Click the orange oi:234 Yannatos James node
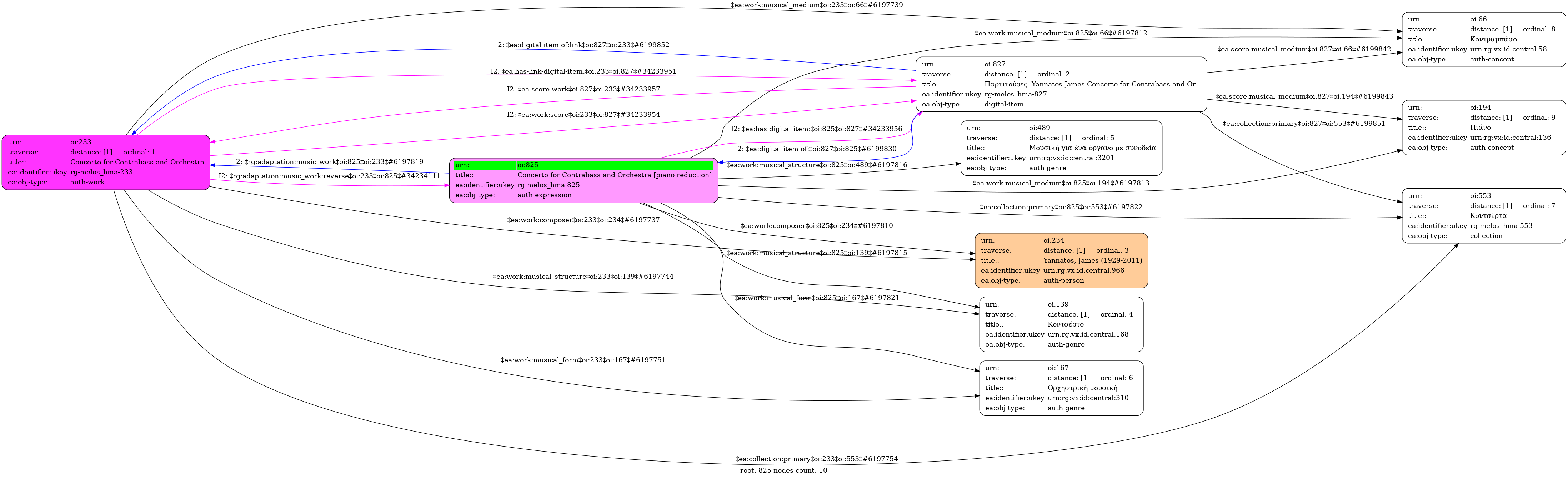The height and width of the screenshot is (478, 1568). click(1061, 261)
